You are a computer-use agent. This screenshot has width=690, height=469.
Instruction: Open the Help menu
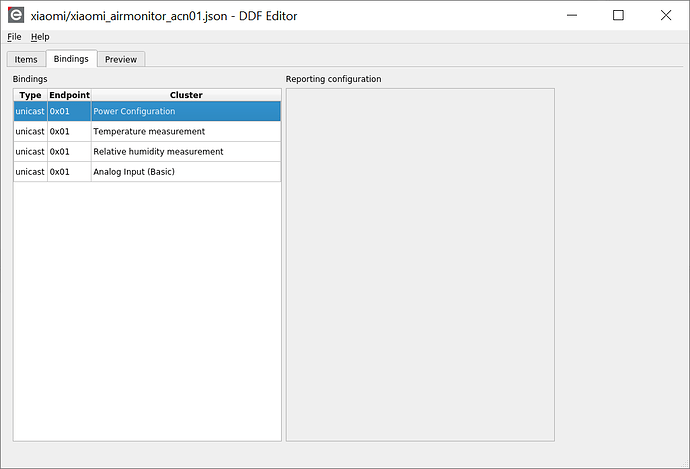tap(40, 37)
